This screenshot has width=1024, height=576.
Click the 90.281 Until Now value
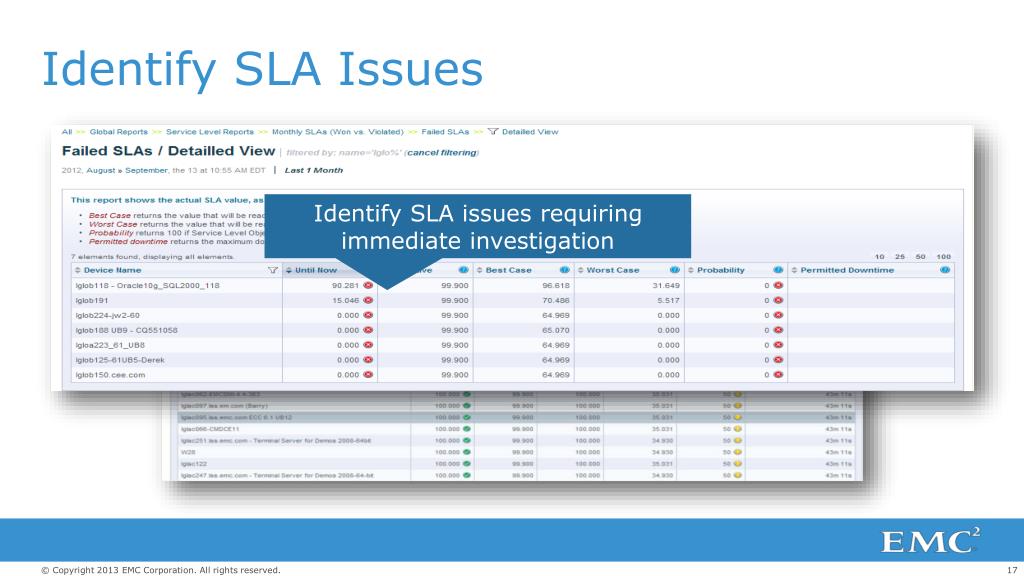coord(345,285)
